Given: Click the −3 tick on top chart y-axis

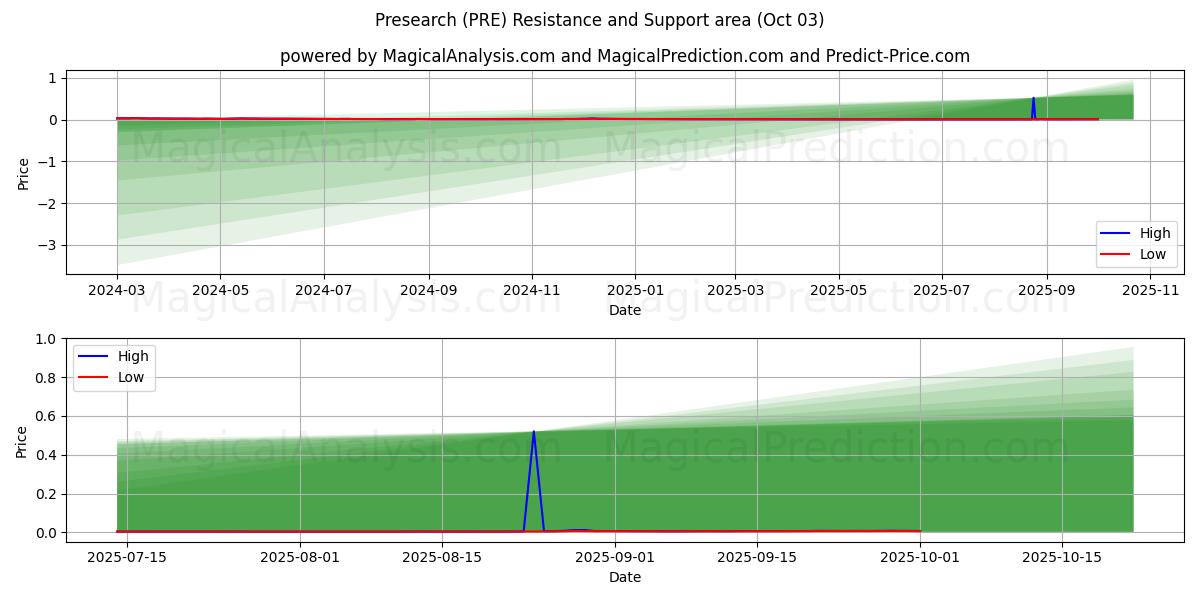Looking at the screenshot, I should (47, 245).
